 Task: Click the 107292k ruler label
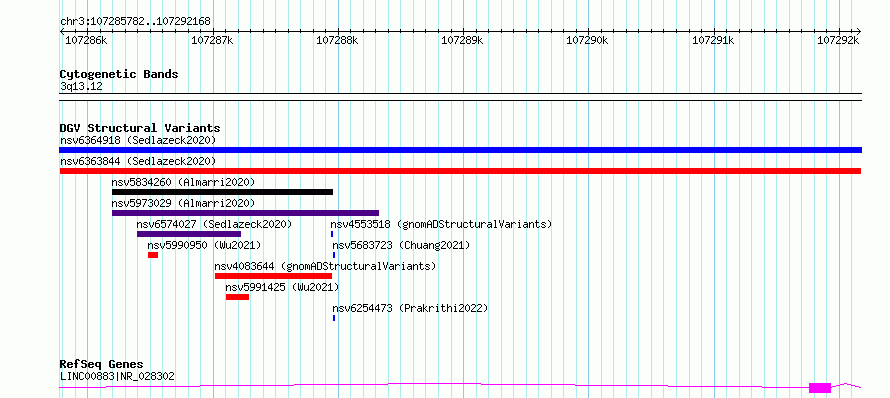click(x=837, y=40)
